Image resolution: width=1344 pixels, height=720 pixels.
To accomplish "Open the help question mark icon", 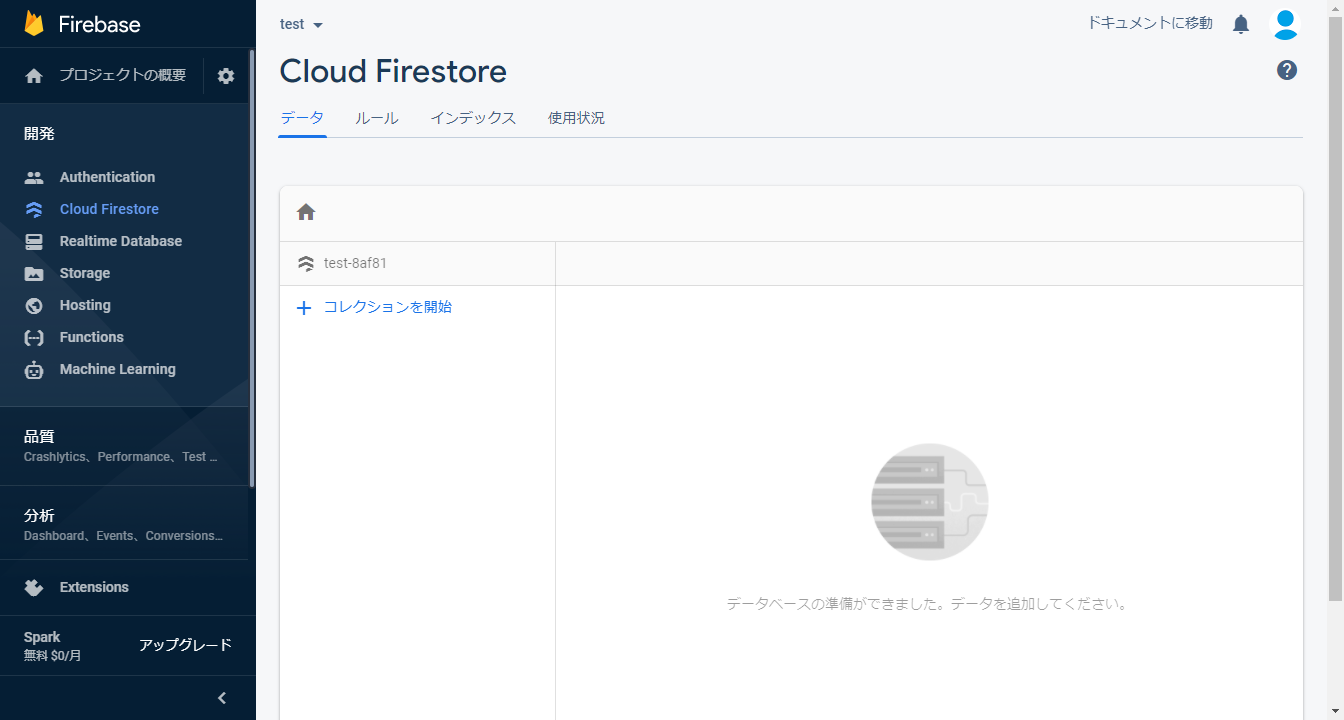I will pos(1287,70).
